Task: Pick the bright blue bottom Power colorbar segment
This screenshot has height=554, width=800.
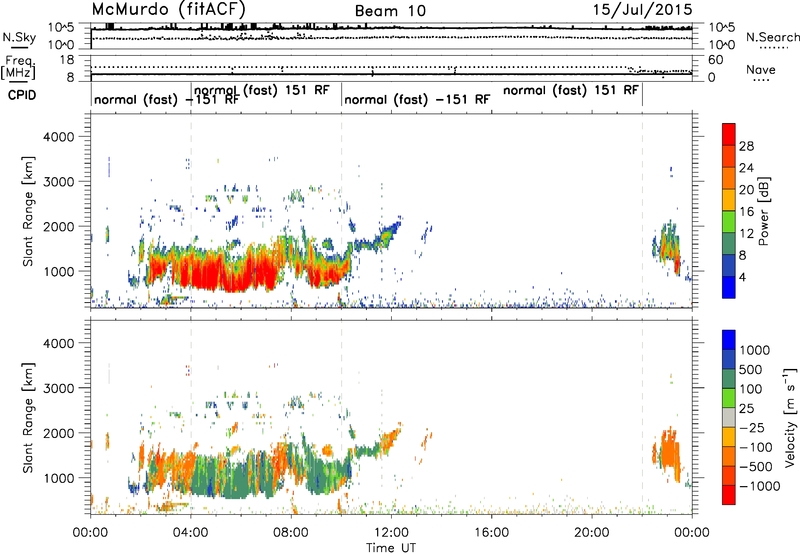Action: (x=729, y=288)
